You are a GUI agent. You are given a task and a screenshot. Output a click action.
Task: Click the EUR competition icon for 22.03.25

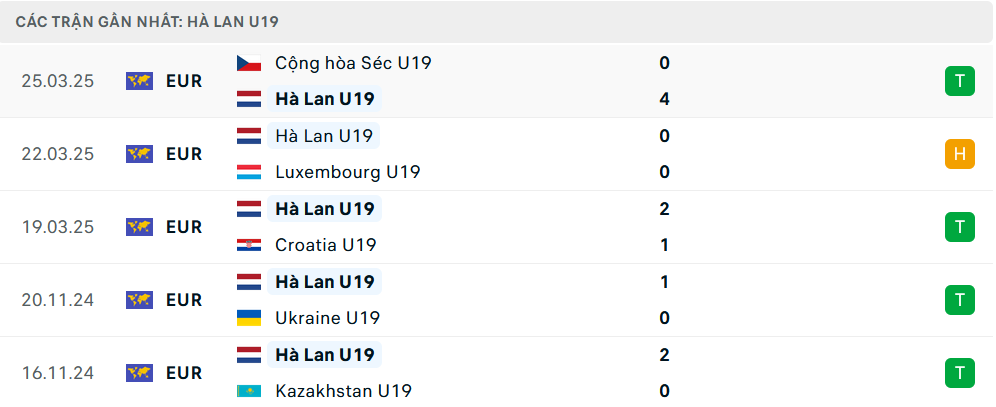pos(139,154)
